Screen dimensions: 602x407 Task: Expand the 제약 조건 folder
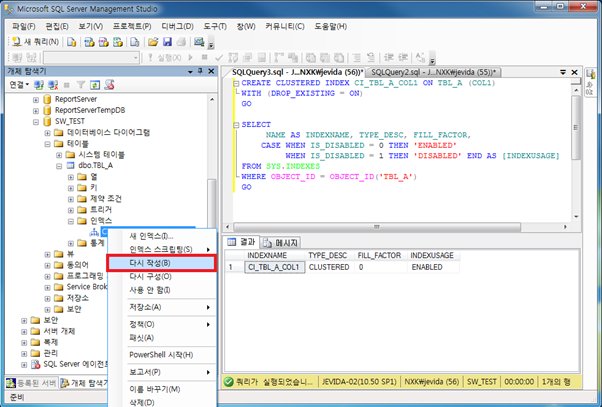point(71,199)
